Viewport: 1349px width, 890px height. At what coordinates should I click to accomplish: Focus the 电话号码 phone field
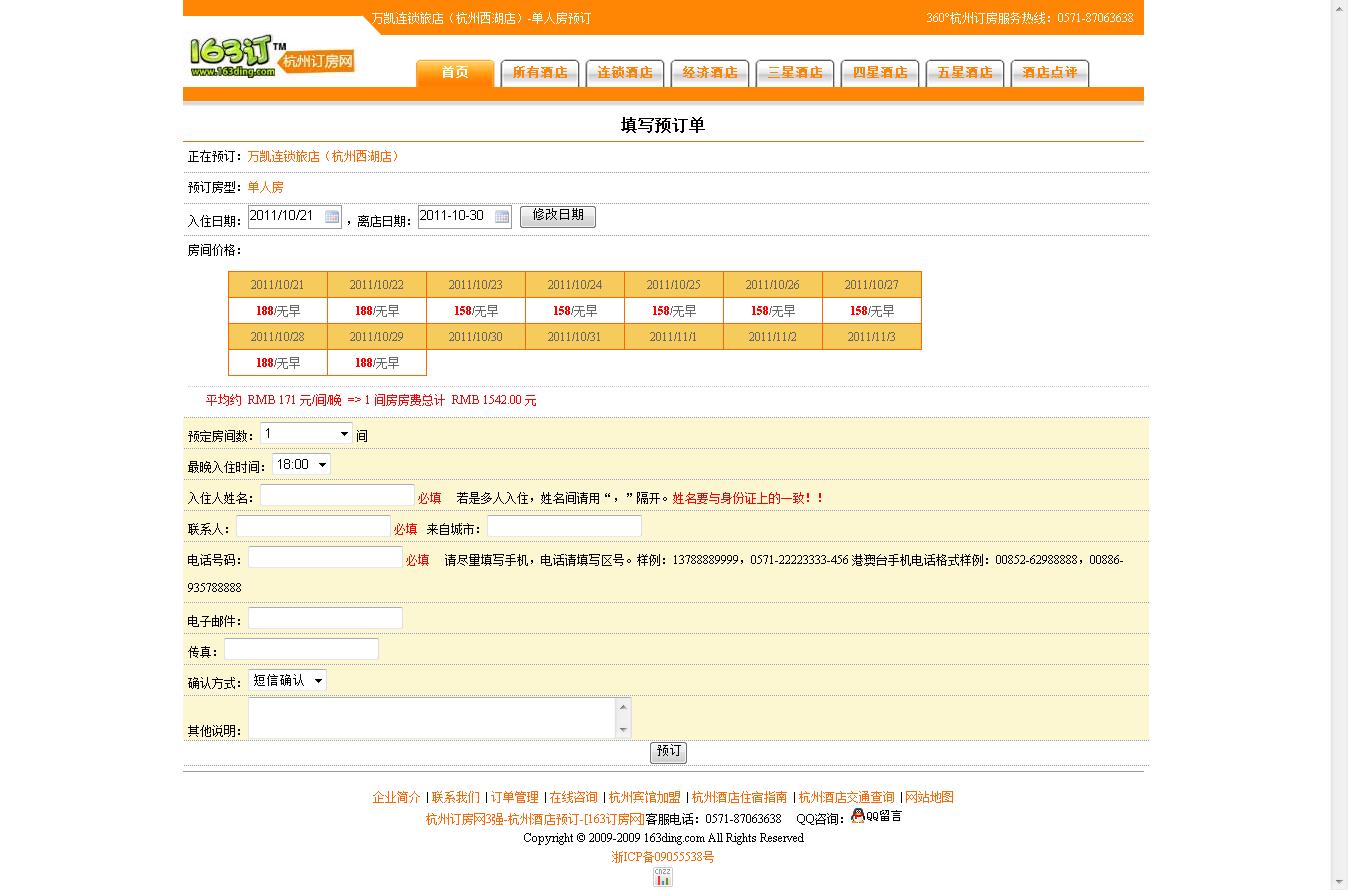pos(325,558)
